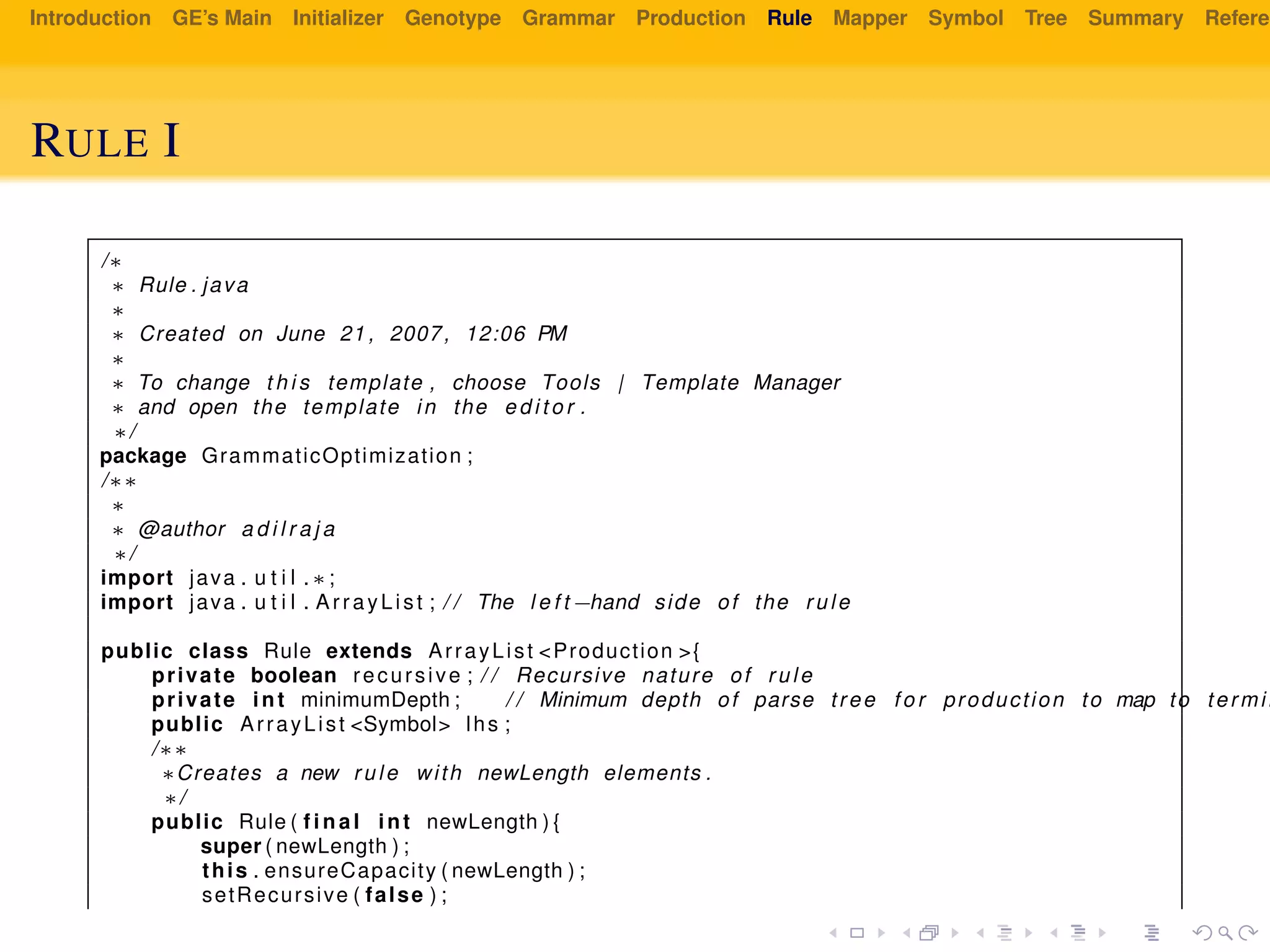This screenshot has height=952, width=1270.
Task: Click 'this.ensureCapacity(newLength);' line
Action: [393, 871]
